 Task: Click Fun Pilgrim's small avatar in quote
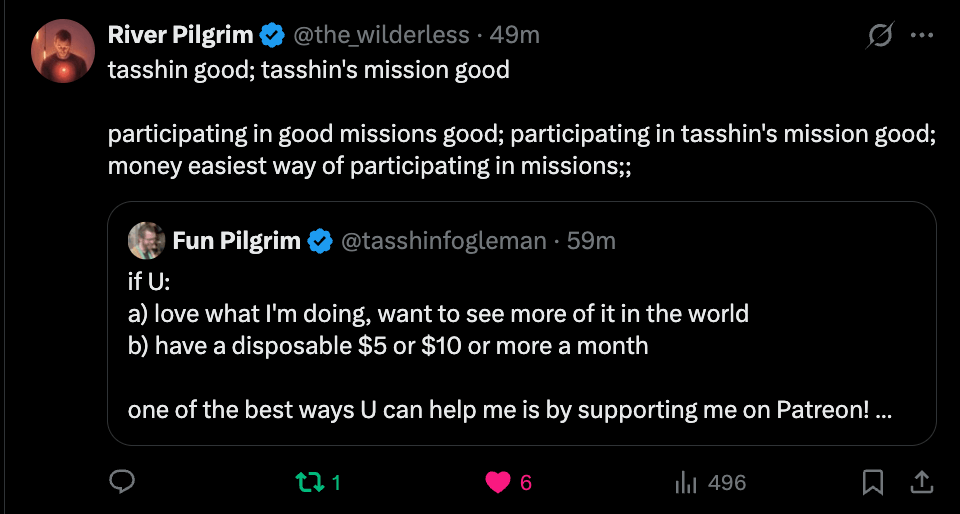coord(147,240)
